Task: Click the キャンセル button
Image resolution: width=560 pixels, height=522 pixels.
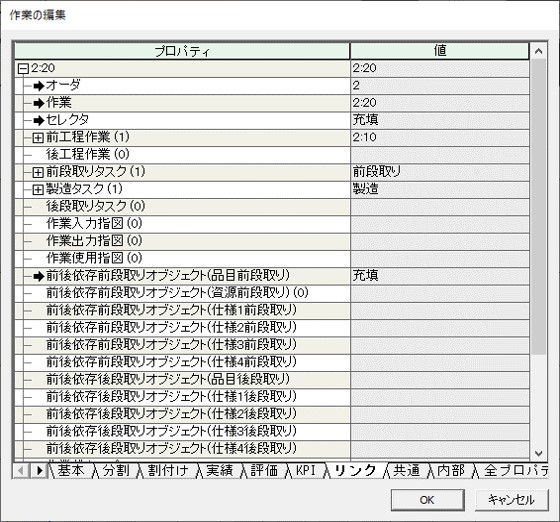Action: pos(511,500)
